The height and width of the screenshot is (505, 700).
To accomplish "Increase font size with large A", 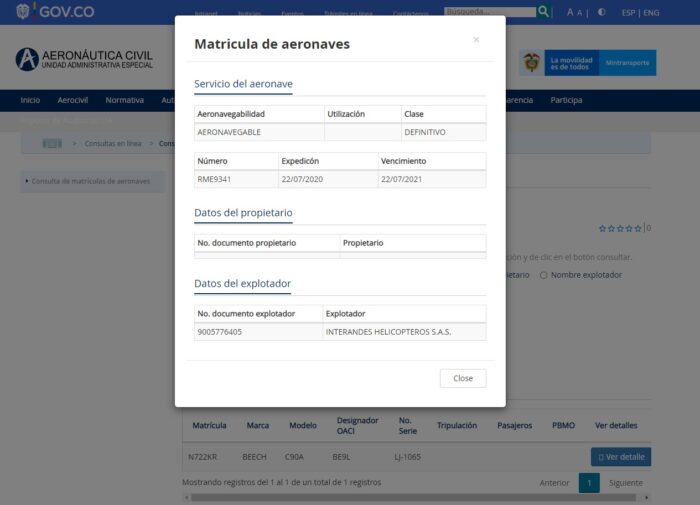I will (570, 13).
